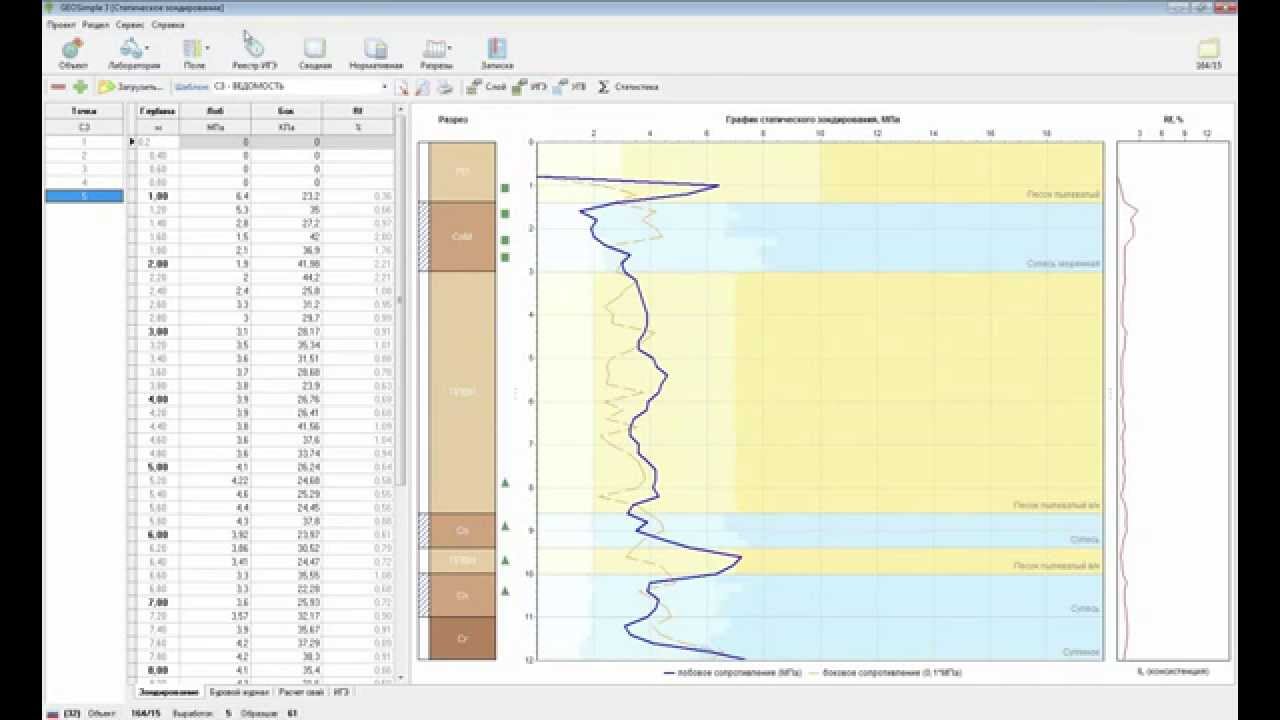Click the depth cell 5,00
1280x720 pixels.
157,466
